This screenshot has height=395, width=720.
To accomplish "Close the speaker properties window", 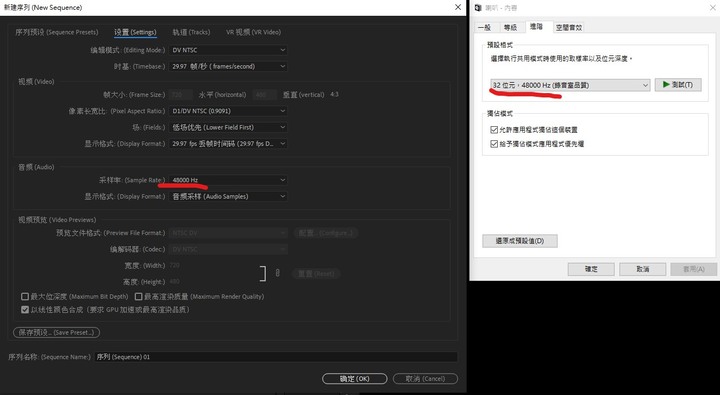I will coord(713,7).
